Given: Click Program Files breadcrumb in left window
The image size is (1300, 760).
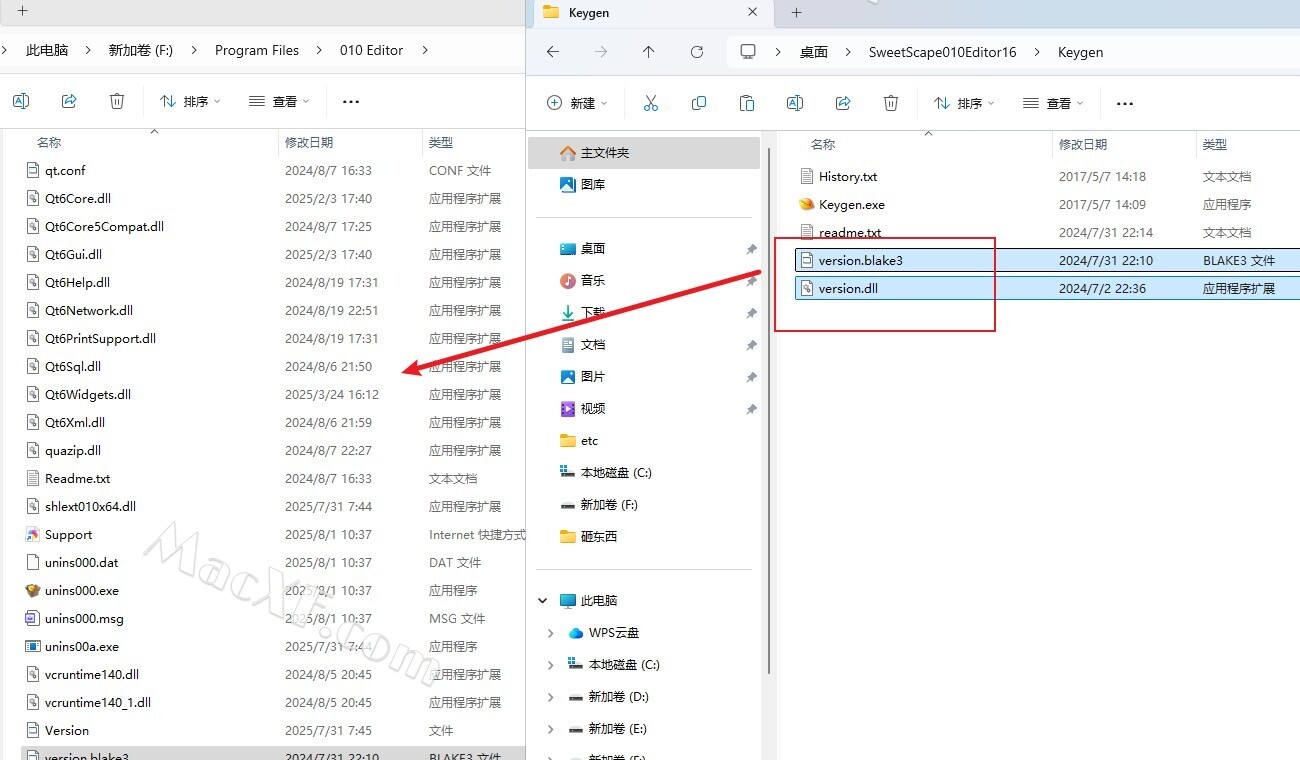Looking at the screenshot, I should [257, 50].
